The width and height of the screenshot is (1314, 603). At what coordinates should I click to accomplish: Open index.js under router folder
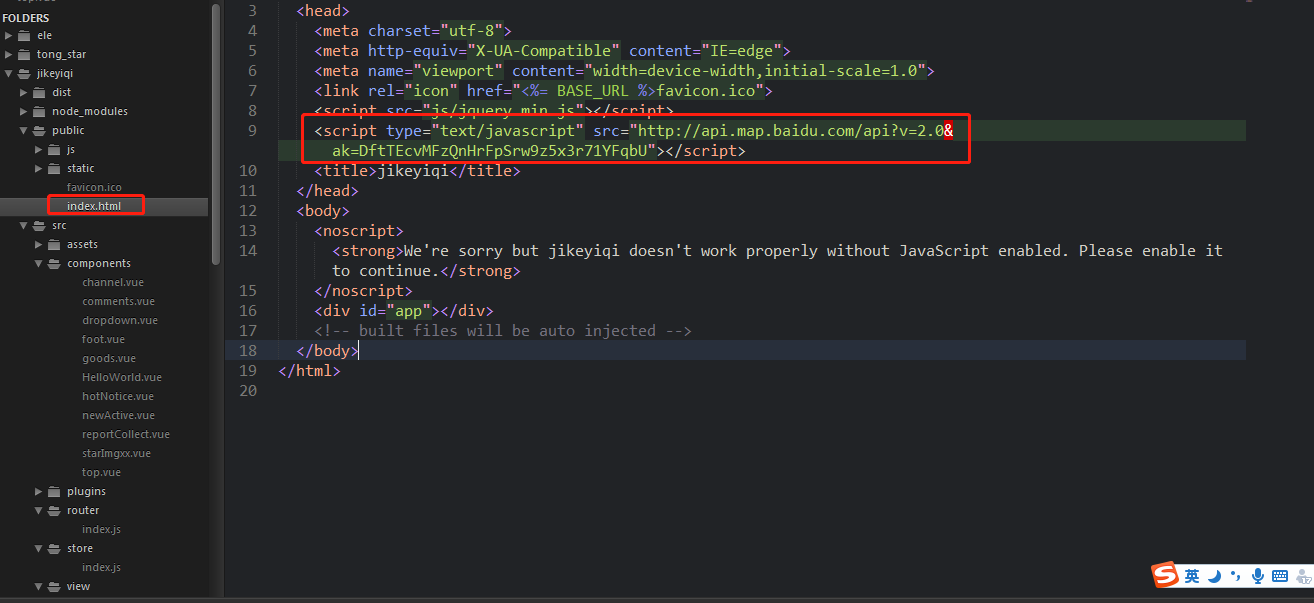click(101, 529)
